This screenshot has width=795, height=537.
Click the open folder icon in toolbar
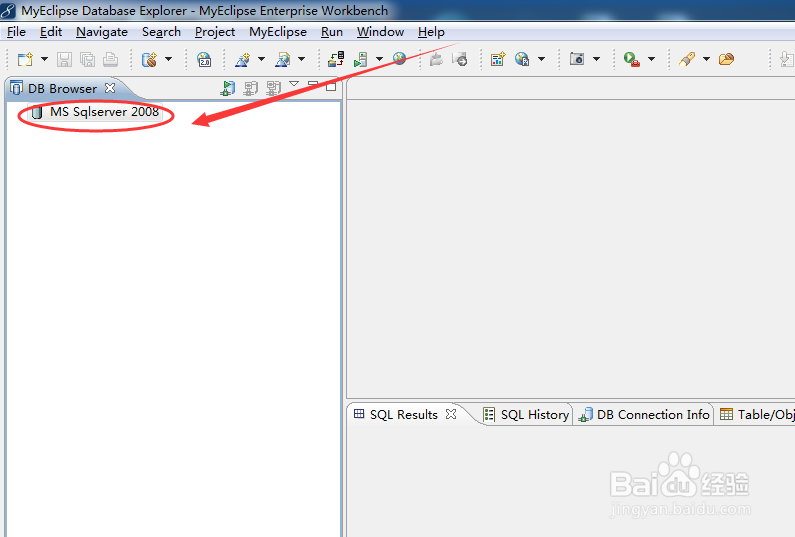coord(727,59)
